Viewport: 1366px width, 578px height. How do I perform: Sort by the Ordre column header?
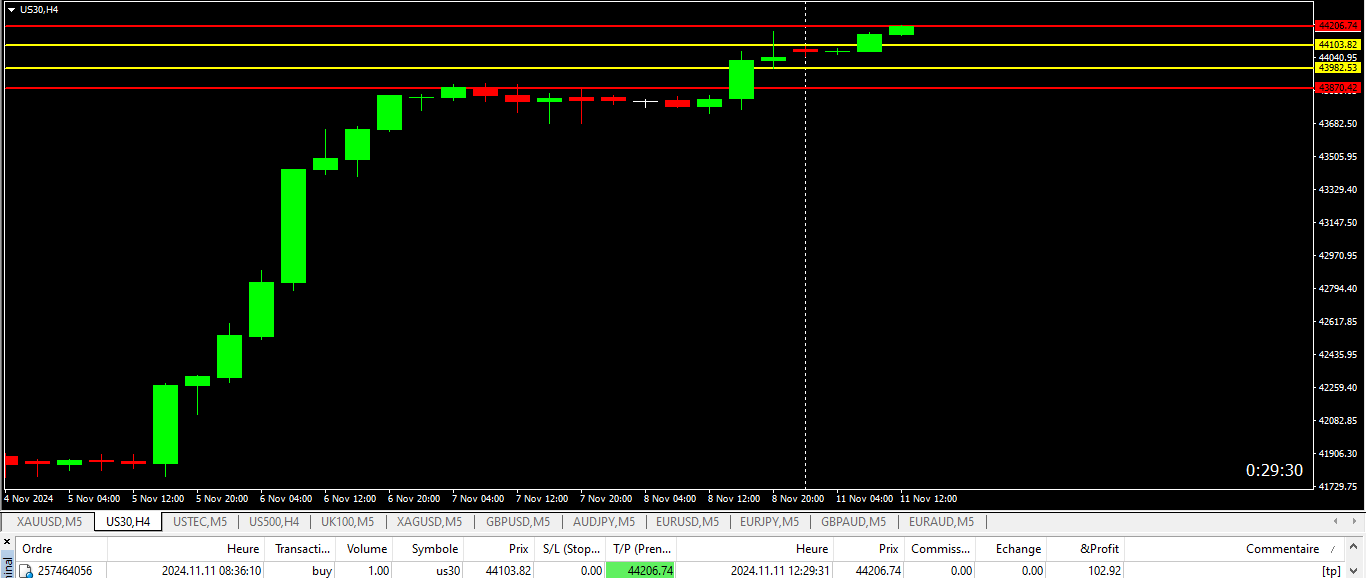(x=38, y=549)
